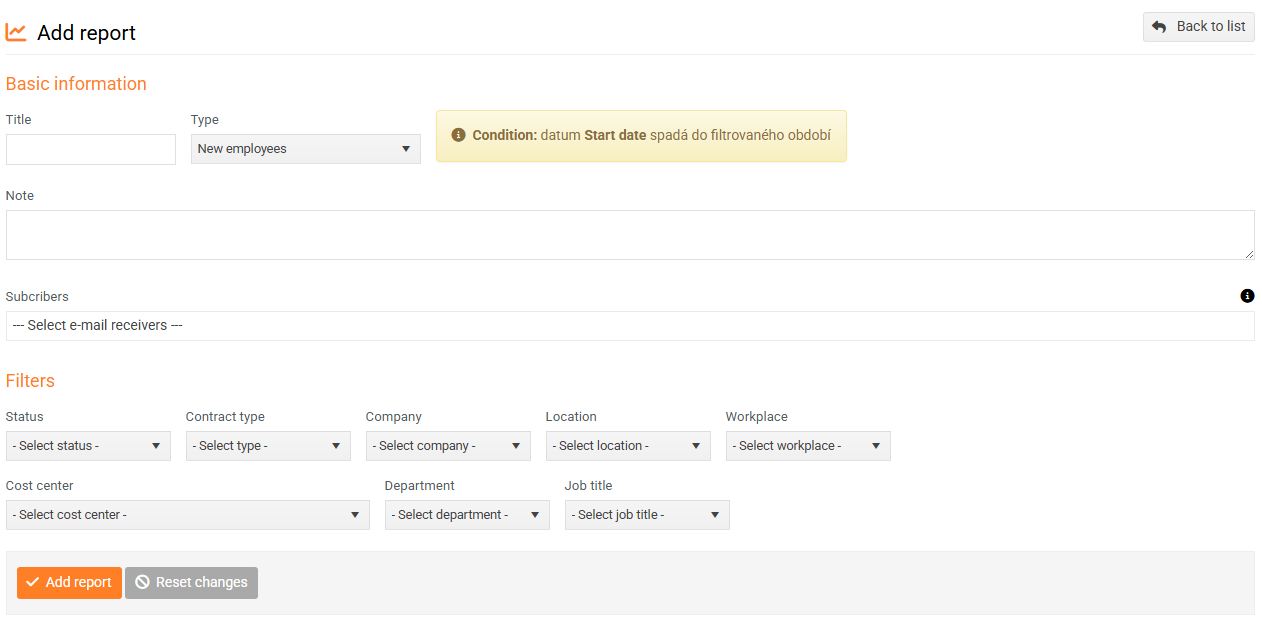The height and width of the screenshot is (621, 1262).
Task: Expand the Department filter dropdown
Action: pos(467,515)
